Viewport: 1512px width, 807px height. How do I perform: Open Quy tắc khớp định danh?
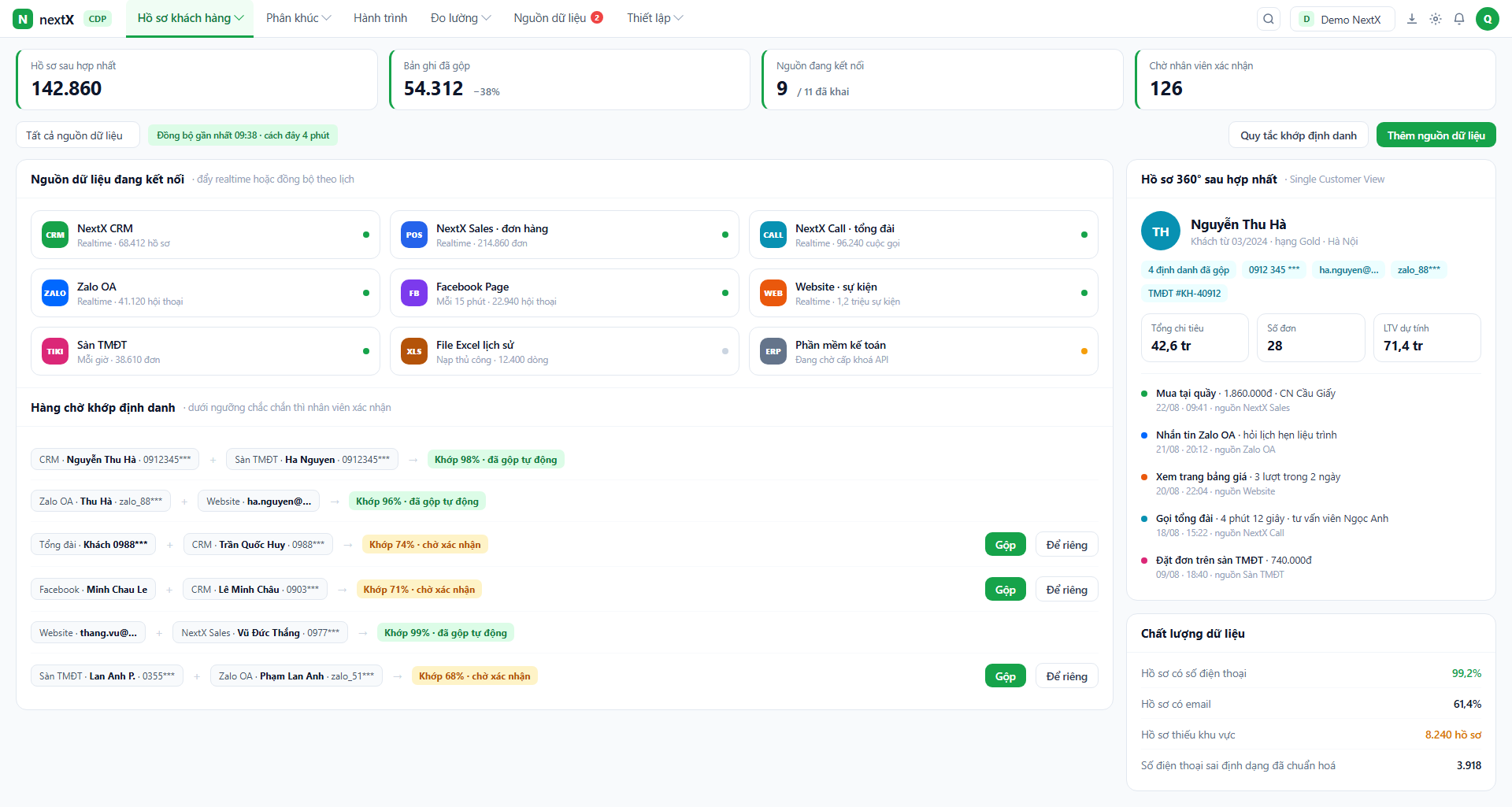pos(1299,135)
